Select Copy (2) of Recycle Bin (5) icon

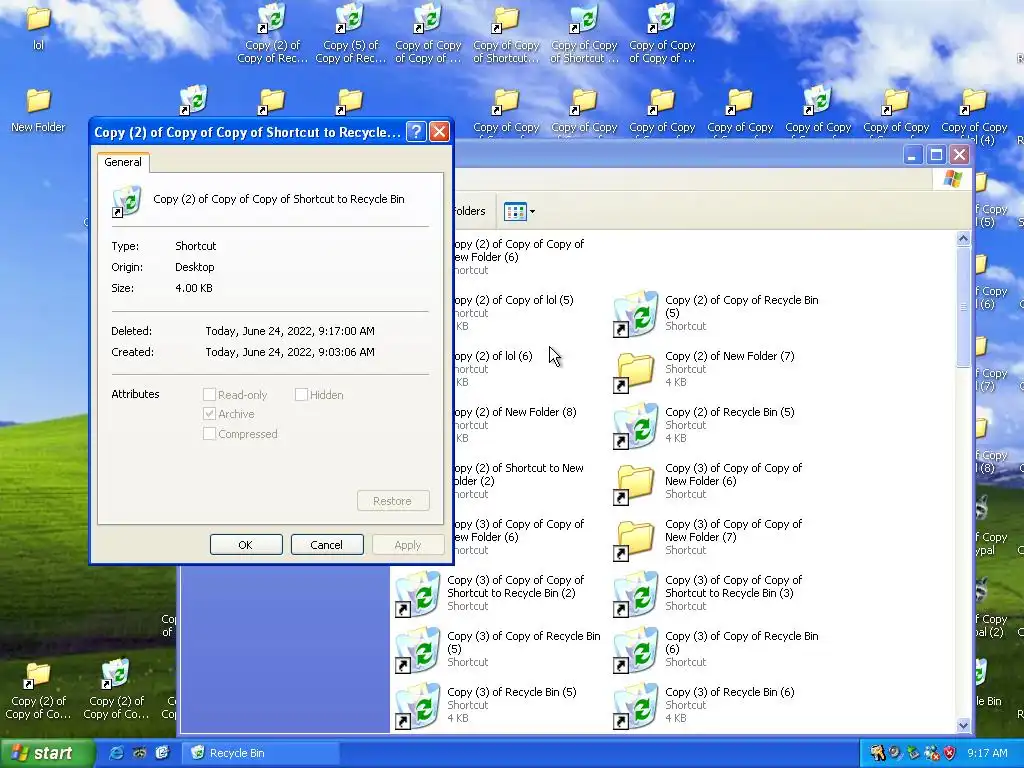(x=635, y=426)
